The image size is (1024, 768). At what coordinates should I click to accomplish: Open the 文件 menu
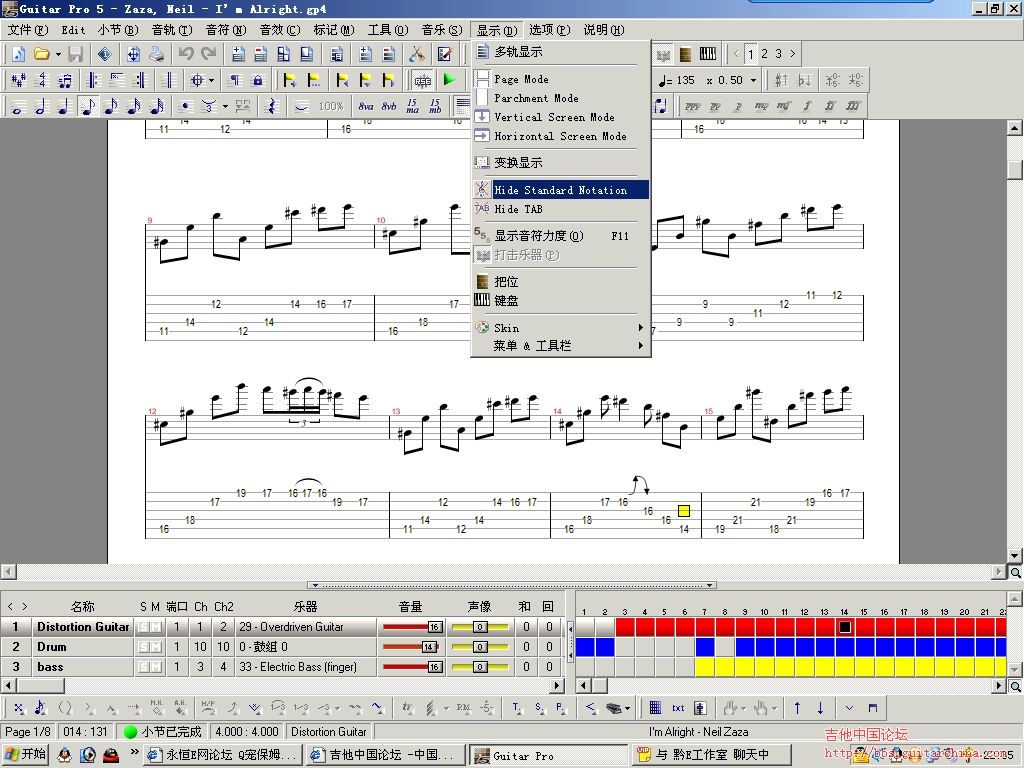pyautogui.click(x=27, y=30)
